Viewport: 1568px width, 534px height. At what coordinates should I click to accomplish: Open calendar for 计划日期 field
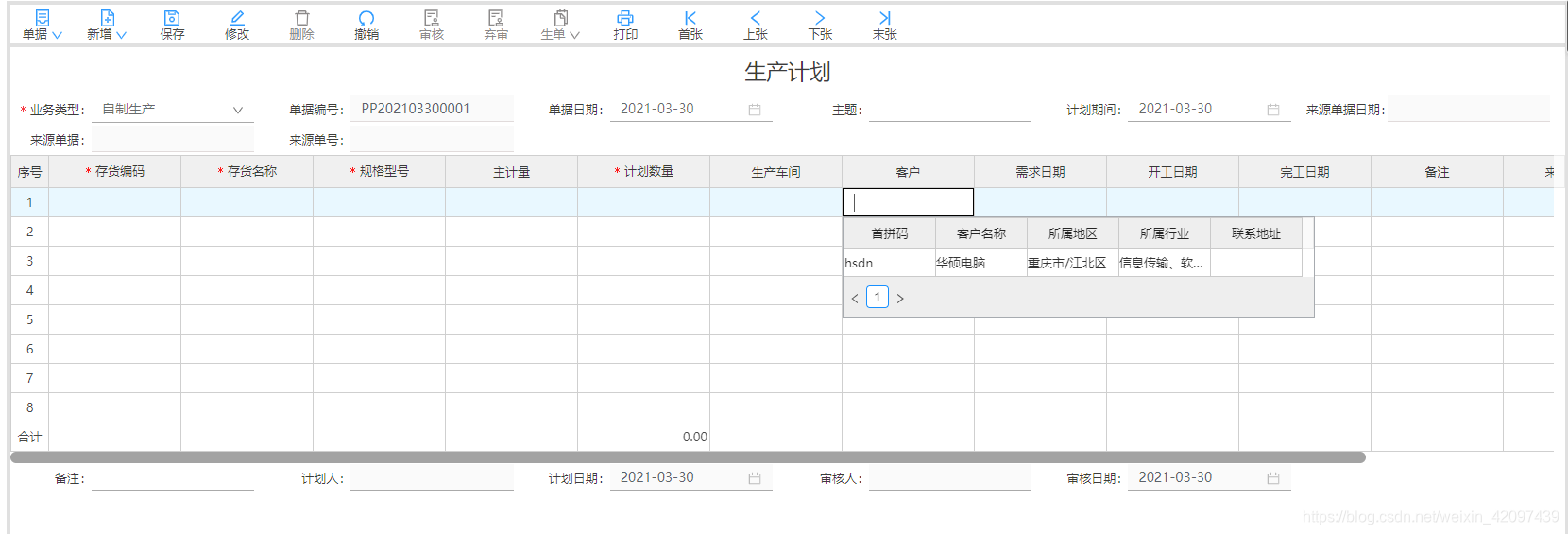(755, 478)
